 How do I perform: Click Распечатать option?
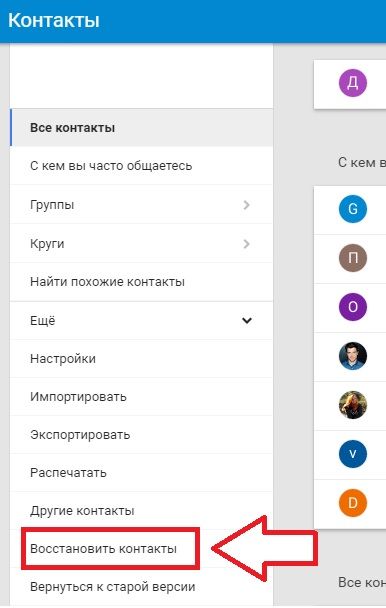[x=142, y=473]
